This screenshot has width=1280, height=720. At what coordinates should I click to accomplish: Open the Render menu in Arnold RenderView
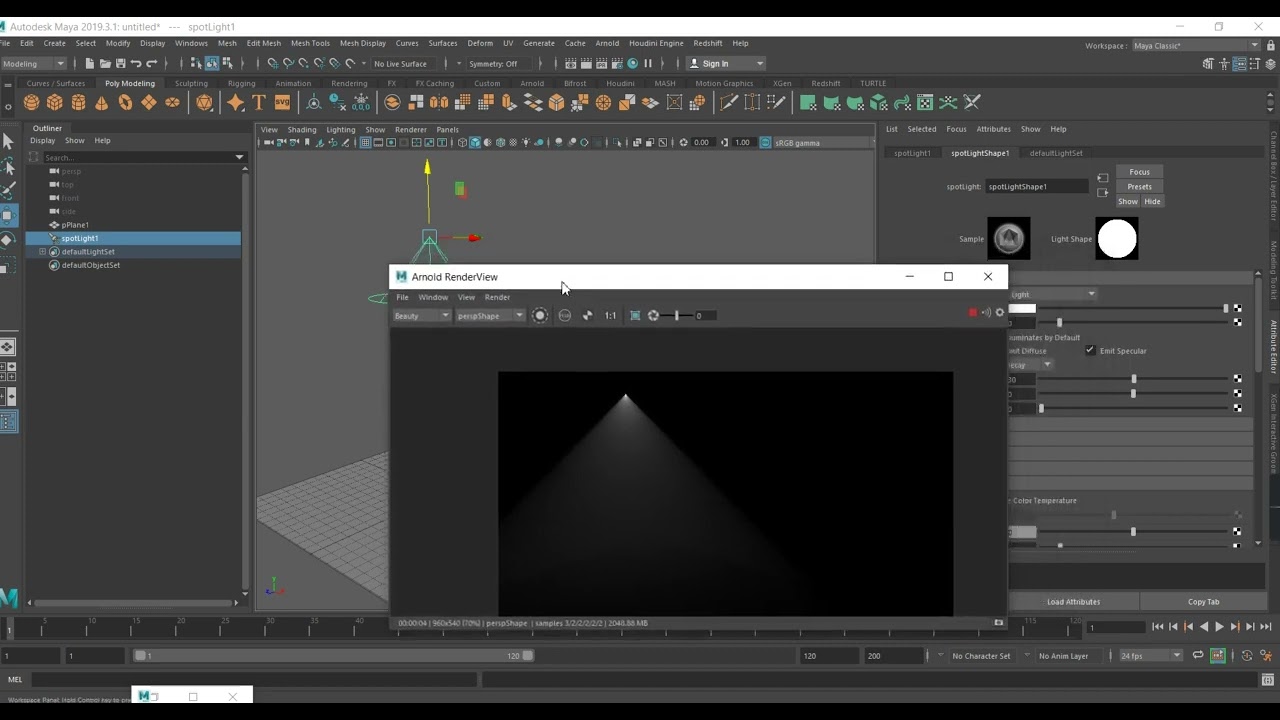[x=497, y=297]
